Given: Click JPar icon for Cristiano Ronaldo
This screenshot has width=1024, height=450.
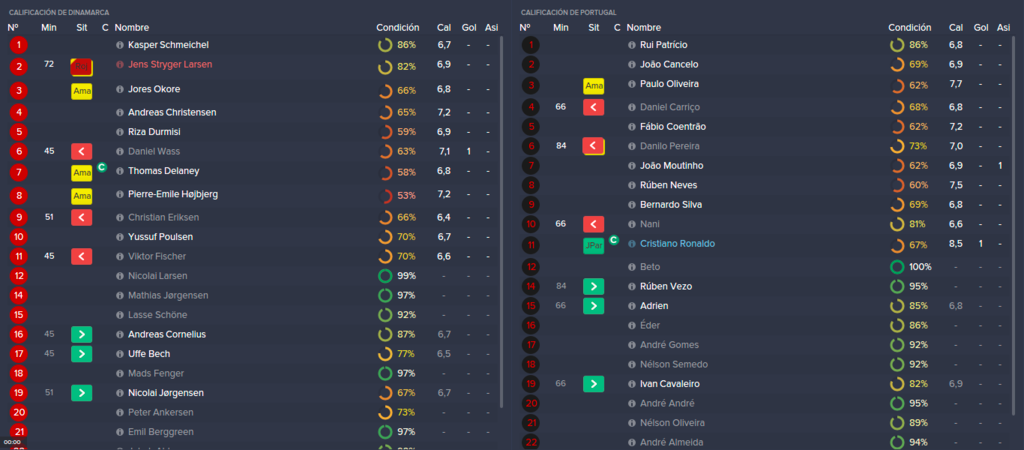Looking at the screenshot, I should pos(594,246).
